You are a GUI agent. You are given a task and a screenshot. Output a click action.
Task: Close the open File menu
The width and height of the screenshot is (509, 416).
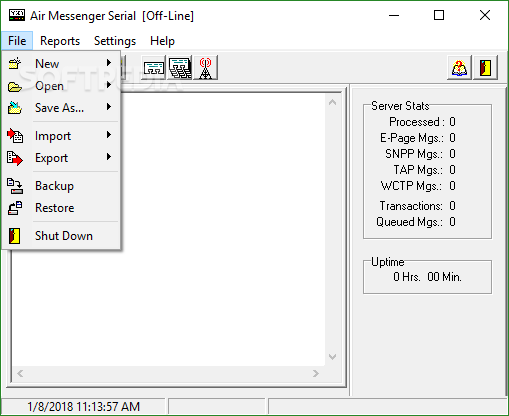(17, 41)
